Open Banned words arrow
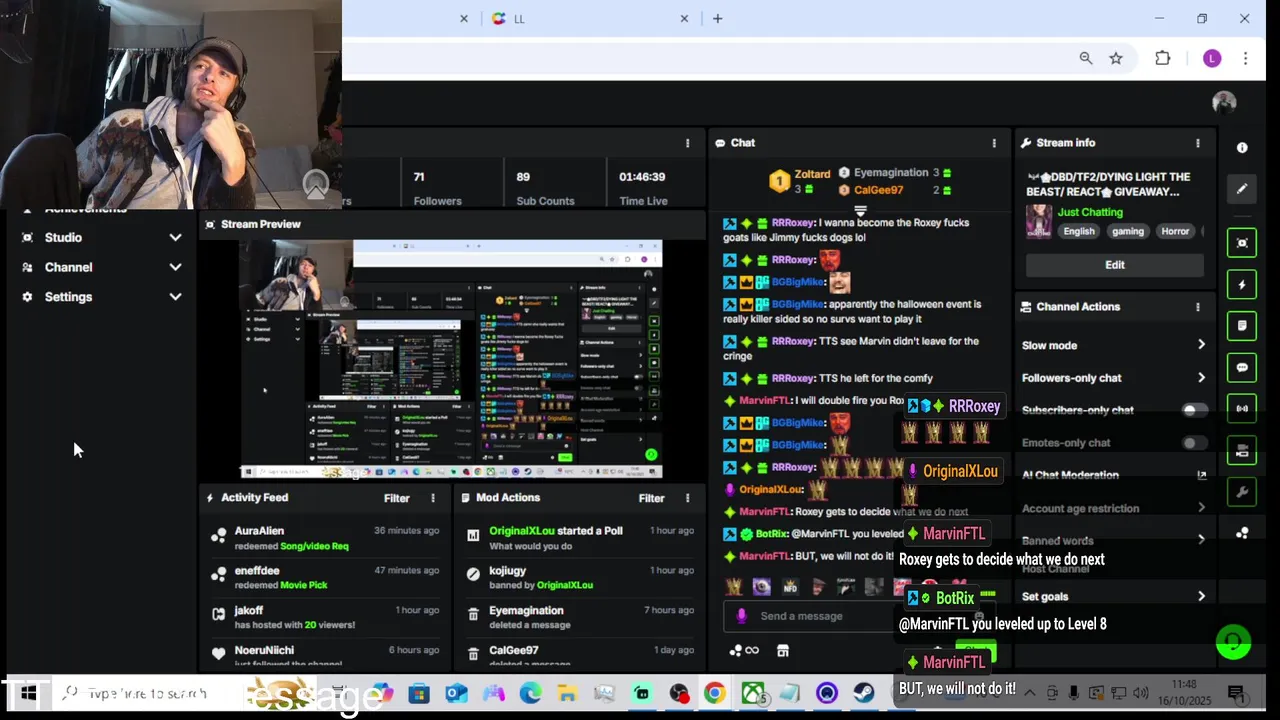Image resolution: width=1280 pixels, height=720 pixels. point(1201,539)
